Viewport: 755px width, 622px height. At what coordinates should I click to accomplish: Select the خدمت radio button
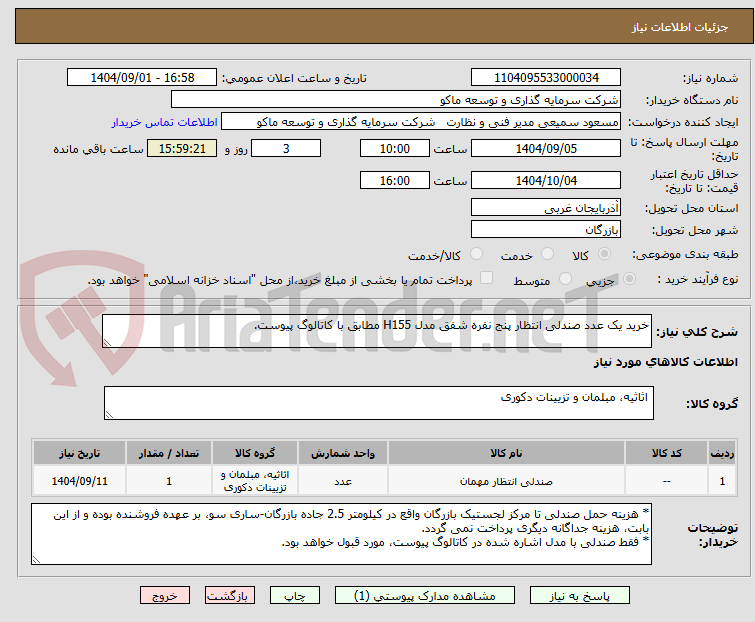point(547,254)
